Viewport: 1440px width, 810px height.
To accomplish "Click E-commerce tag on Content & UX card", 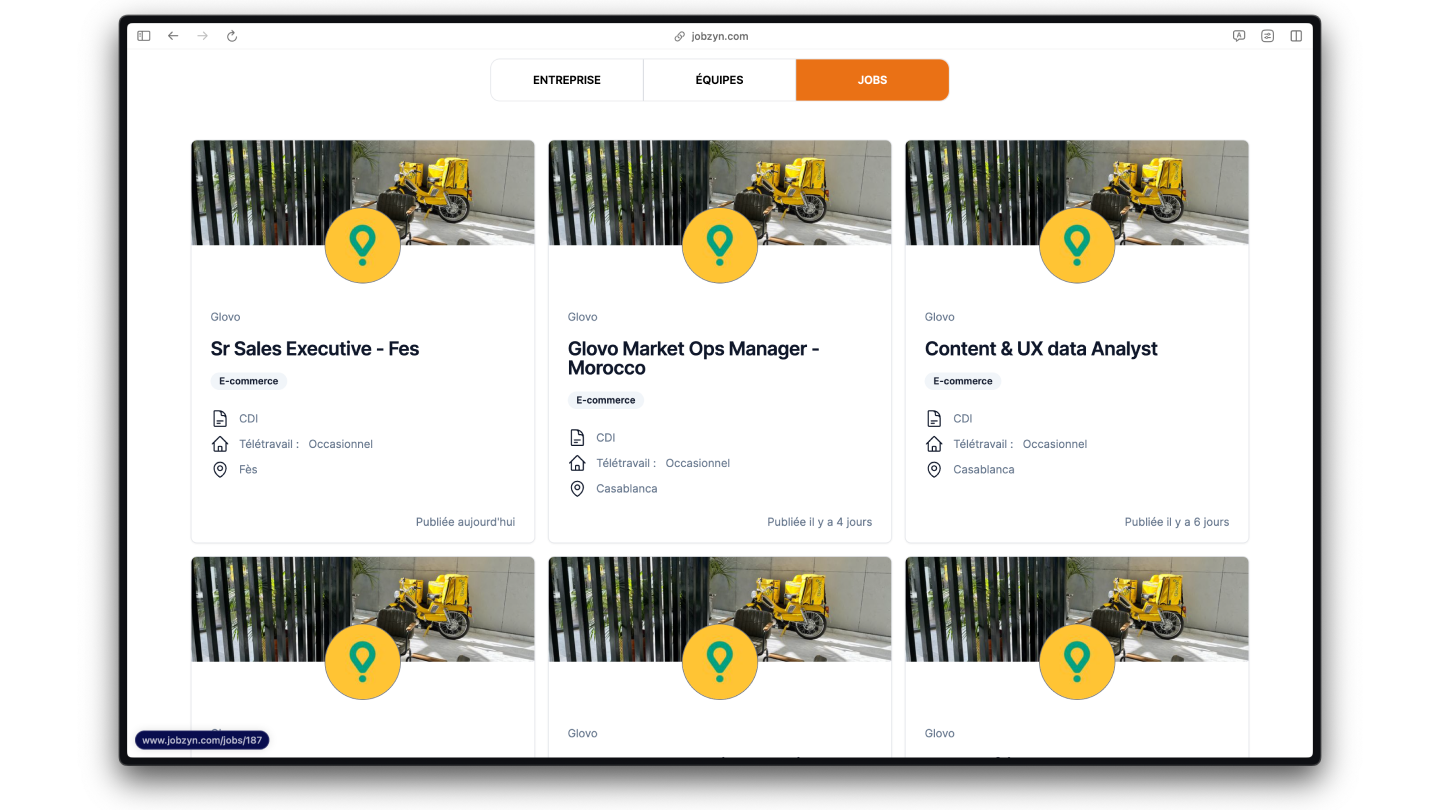I will 963,381.
